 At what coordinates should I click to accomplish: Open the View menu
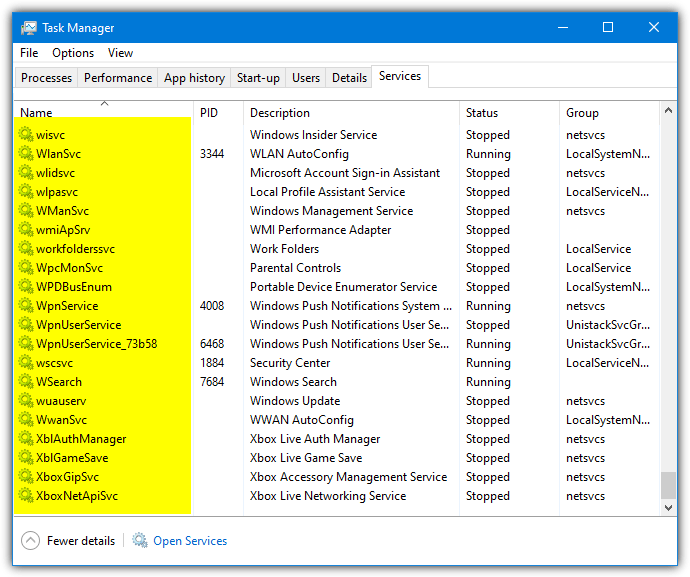click(x=120, y=53)
